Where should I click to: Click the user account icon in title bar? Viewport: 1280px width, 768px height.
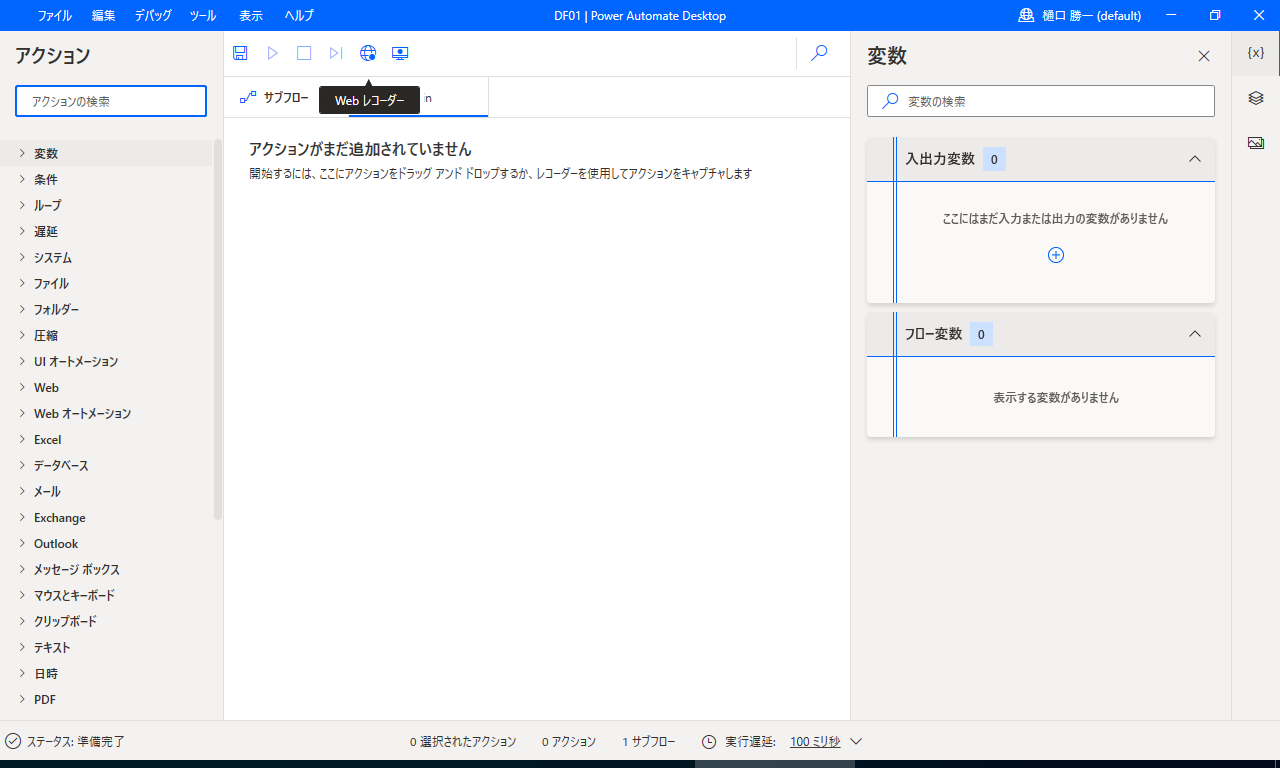(x=1026, y=15)
